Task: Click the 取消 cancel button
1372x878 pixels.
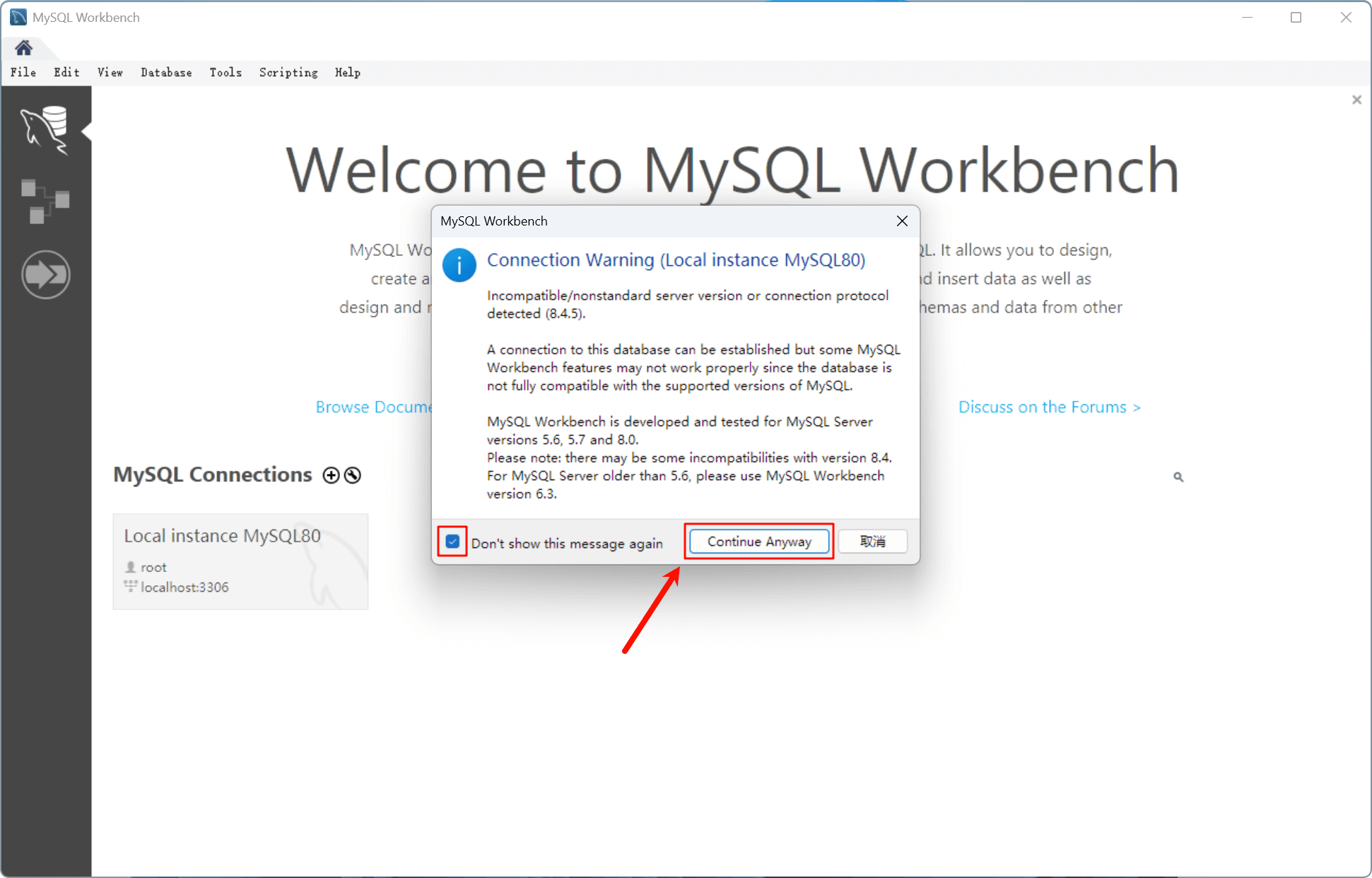Action: pyautogui.click(x=872, y=542)
